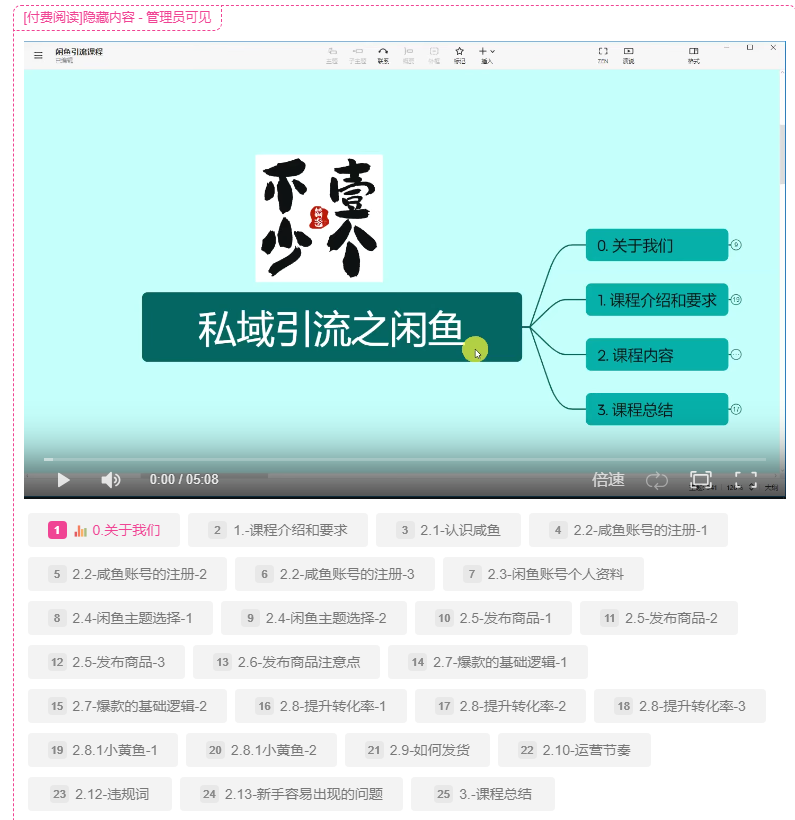Select the 2. 课程内容 mind map node

[657, 355]
